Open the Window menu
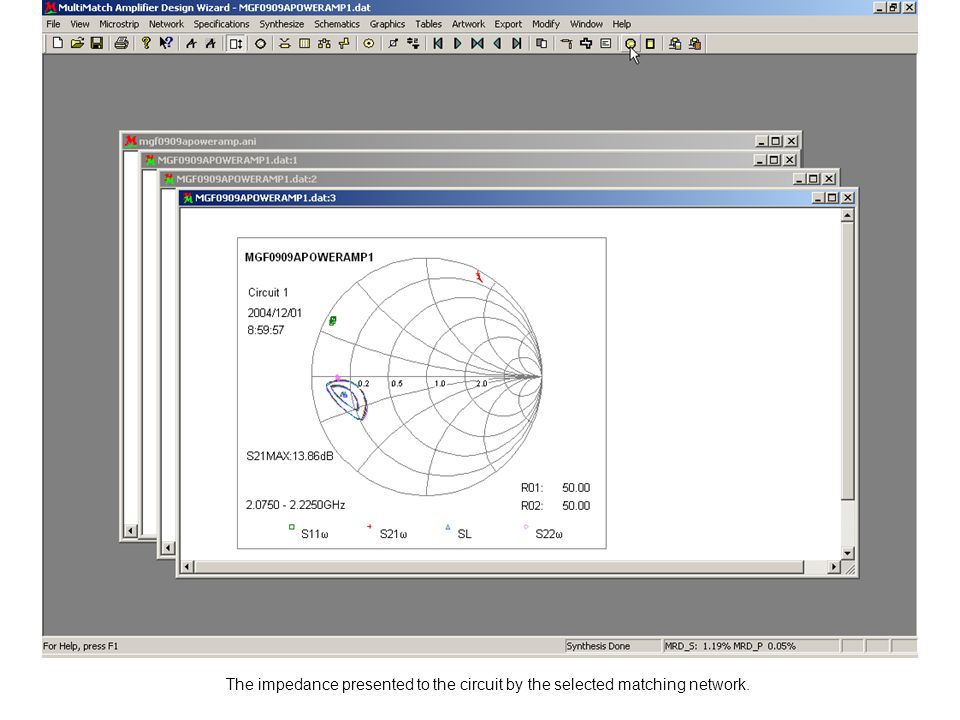 click(586, 24)
